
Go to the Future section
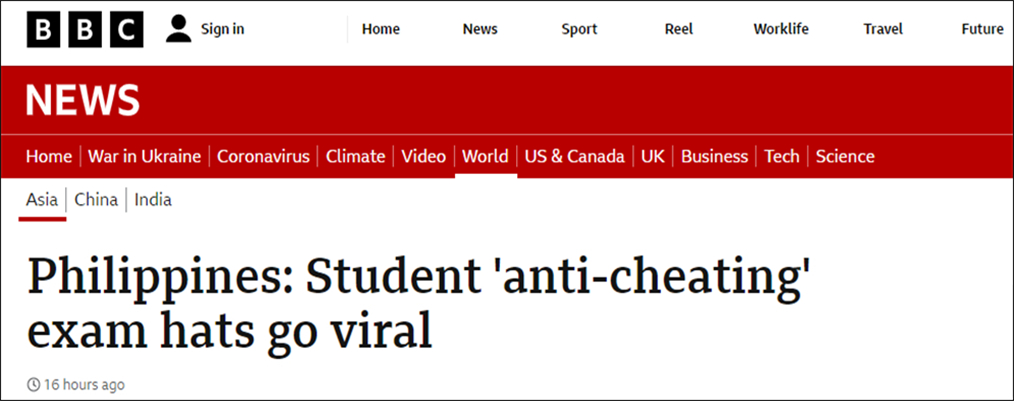[982, 29]
